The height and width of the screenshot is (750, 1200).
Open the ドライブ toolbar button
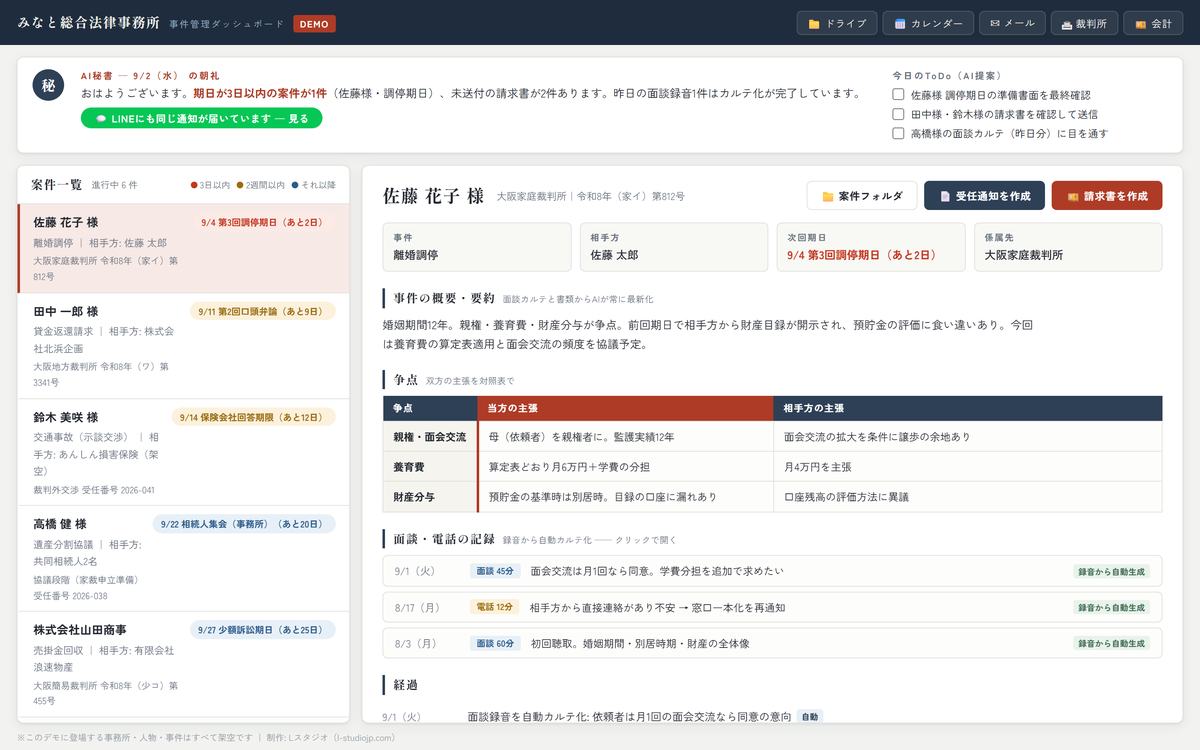[837, 23]
